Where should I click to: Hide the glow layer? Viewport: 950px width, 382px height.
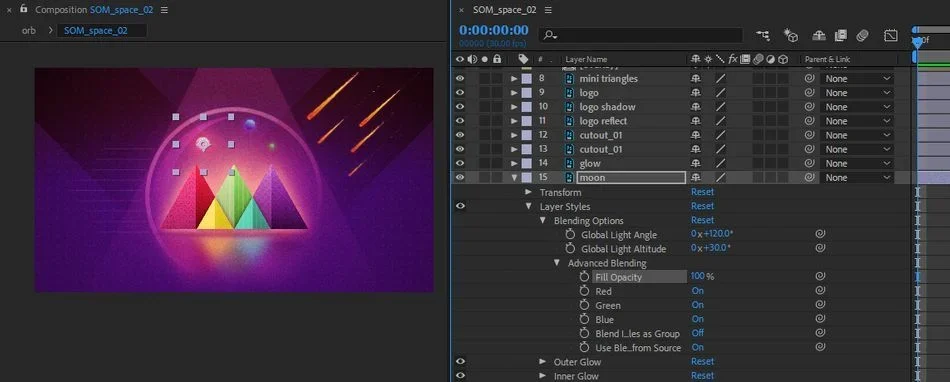coord(460,163)
